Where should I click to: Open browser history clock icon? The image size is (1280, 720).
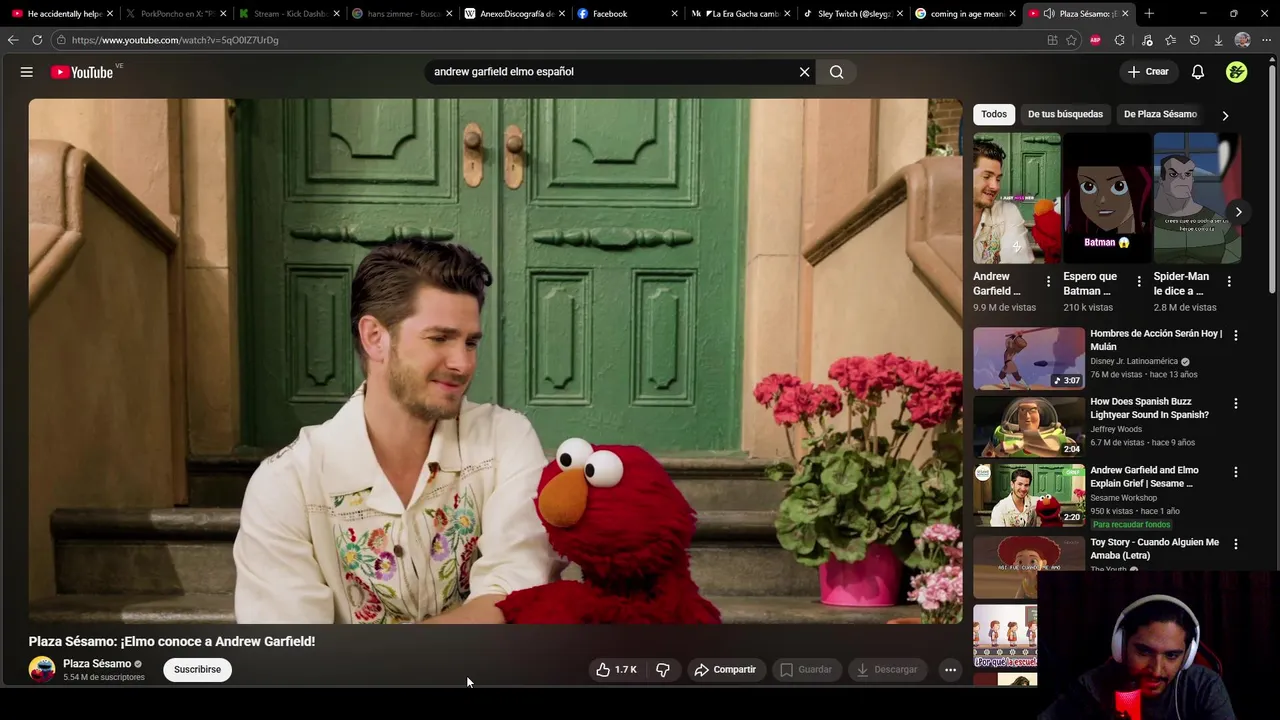pos(1194,40)
